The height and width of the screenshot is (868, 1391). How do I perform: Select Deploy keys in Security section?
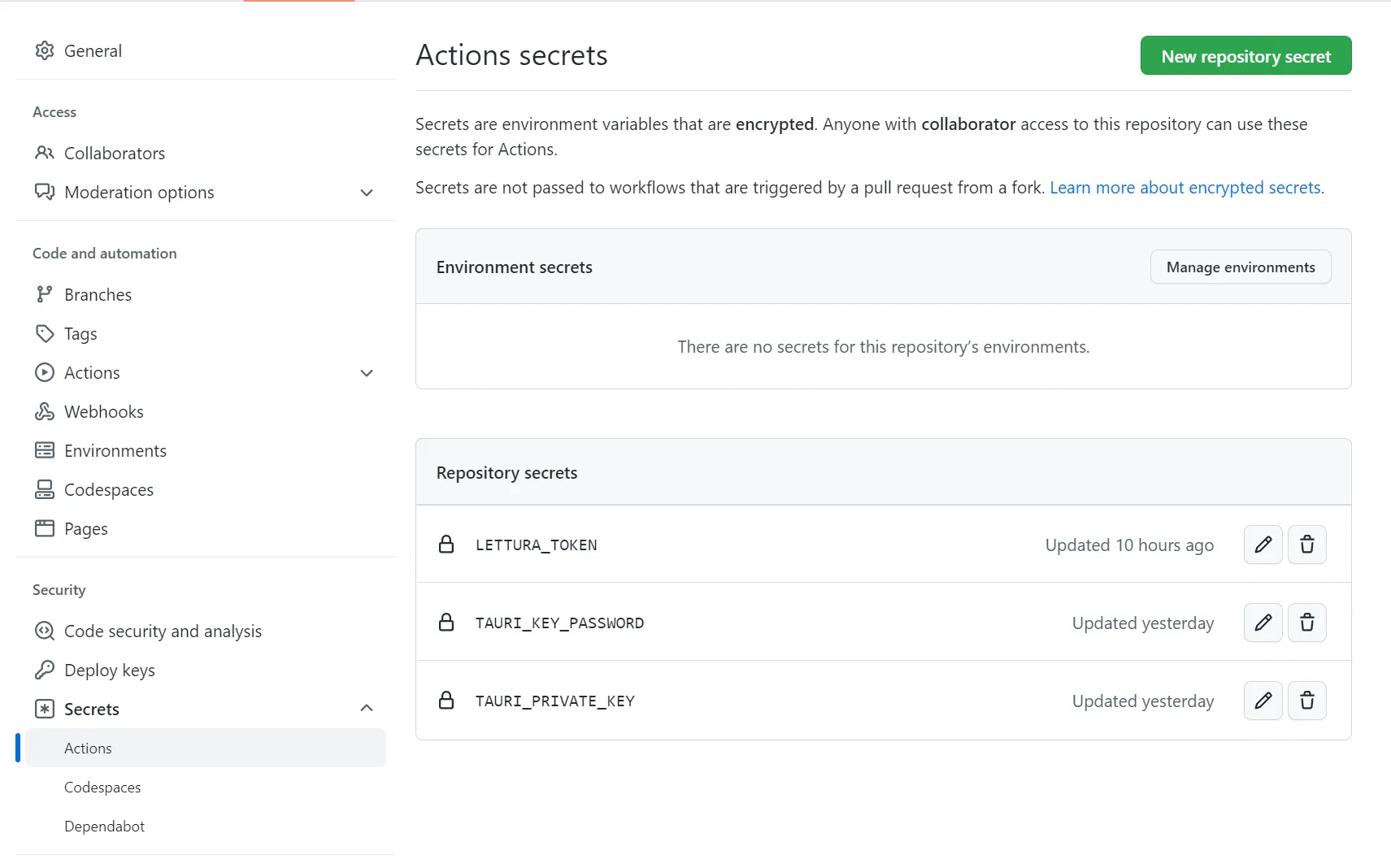coord(109,671)
